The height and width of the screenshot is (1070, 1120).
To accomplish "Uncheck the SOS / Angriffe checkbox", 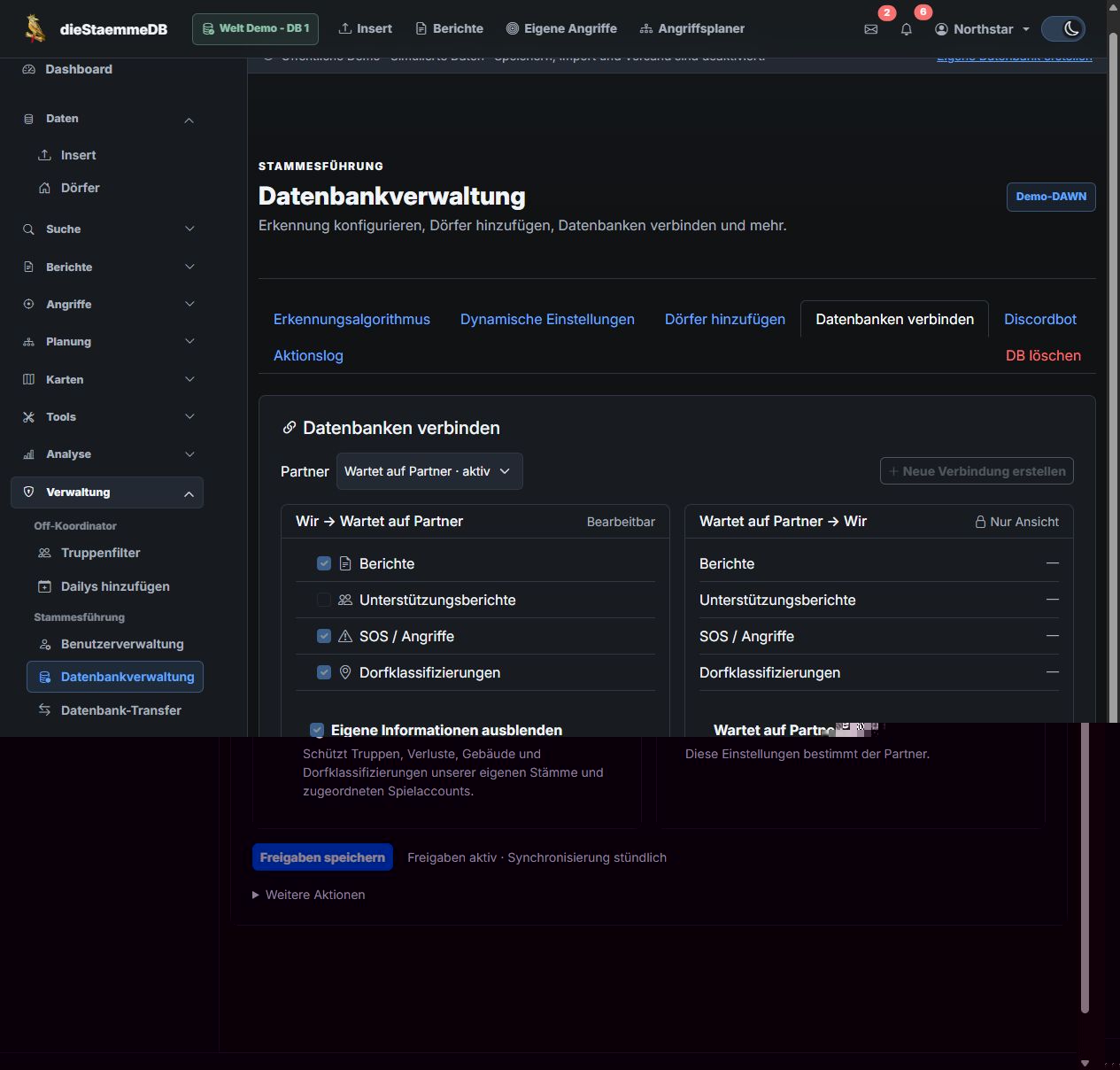I will 324,636.
